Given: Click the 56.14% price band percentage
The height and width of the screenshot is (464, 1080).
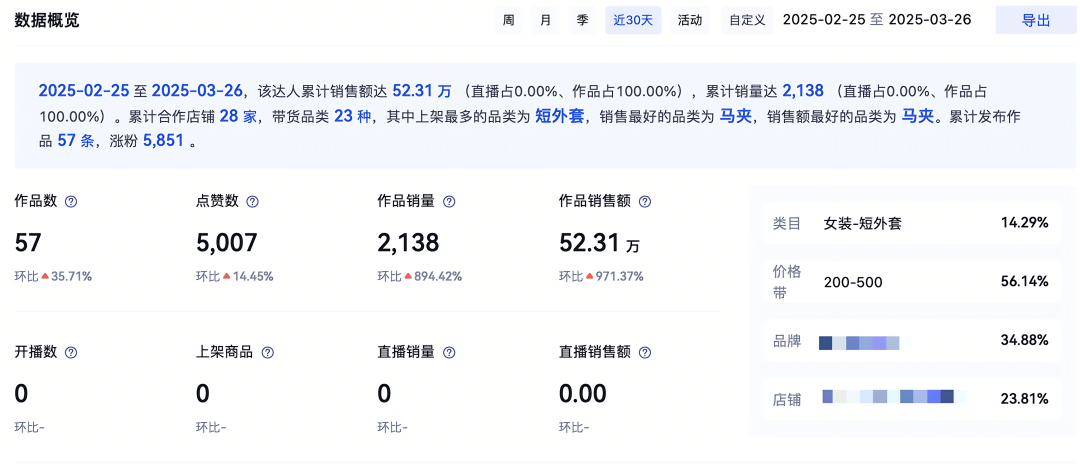Looking at the screenshot, I should (x=1024, y=281).
